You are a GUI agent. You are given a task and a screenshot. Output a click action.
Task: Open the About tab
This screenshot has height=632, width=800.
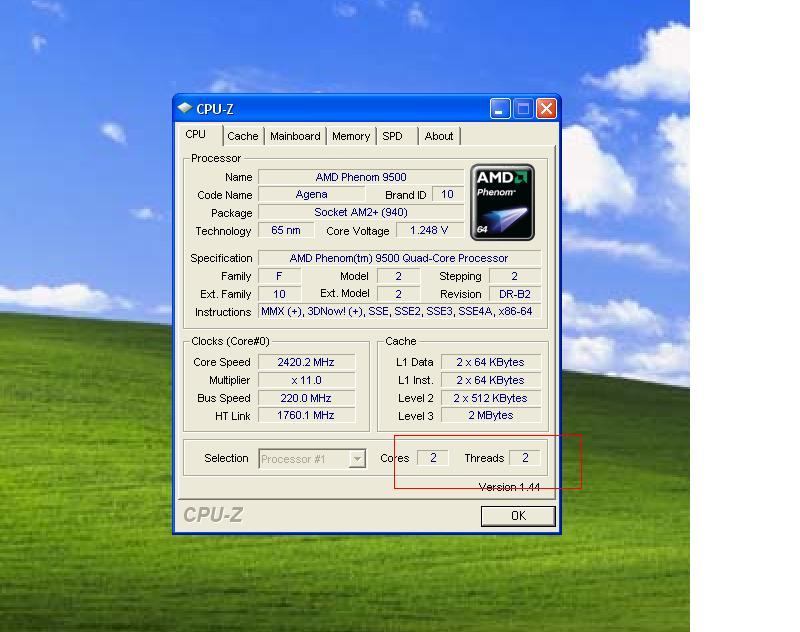tap(439, 136)
